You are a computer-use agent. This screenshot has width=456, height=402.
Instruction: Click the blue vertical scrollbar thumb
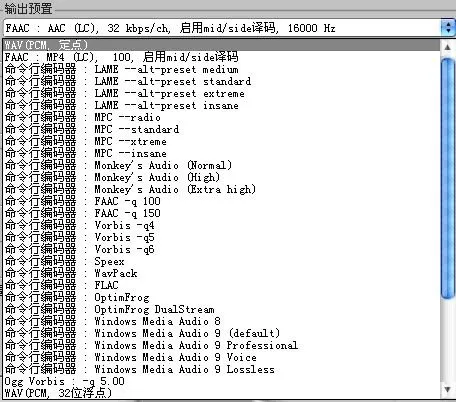[x=448, y=178]
